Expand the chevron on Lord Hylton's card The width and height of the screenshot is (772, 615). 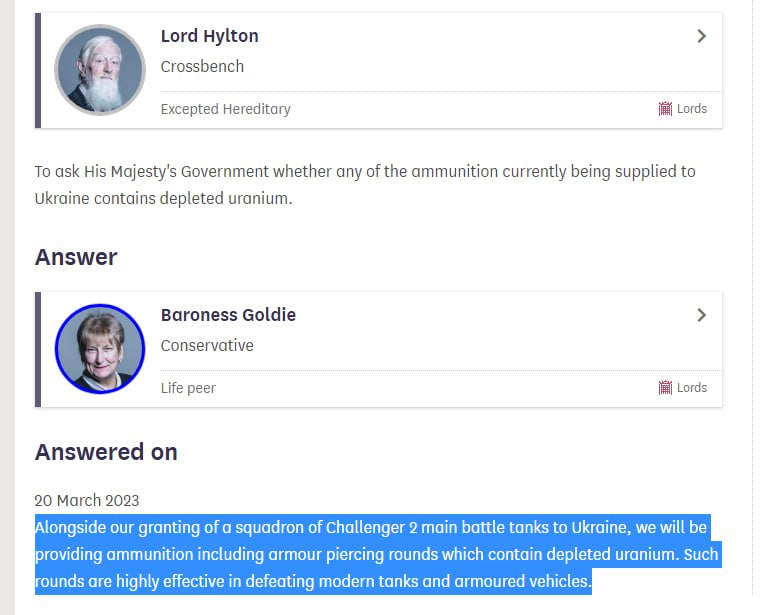701,36
